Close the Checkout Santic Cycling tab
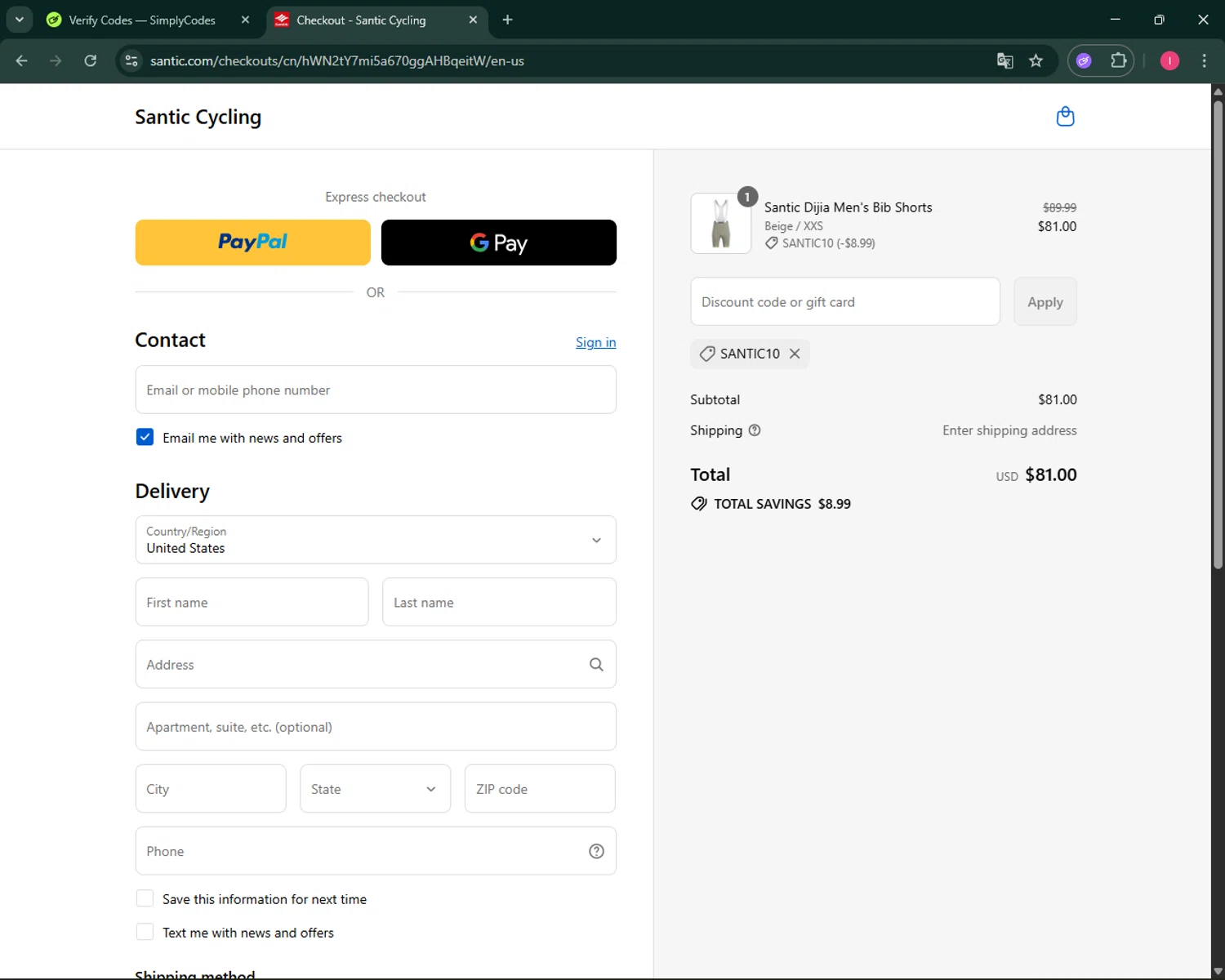 click(x=473, y=20)
